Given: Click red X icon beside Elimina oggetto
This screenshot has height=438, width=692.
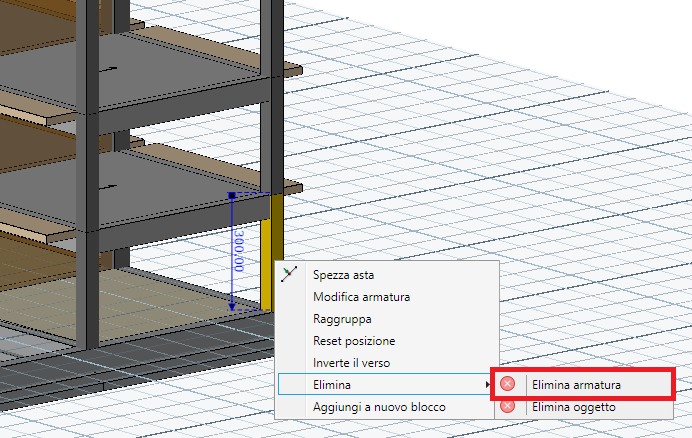Looking at the screenshot, I should (508, 406).
